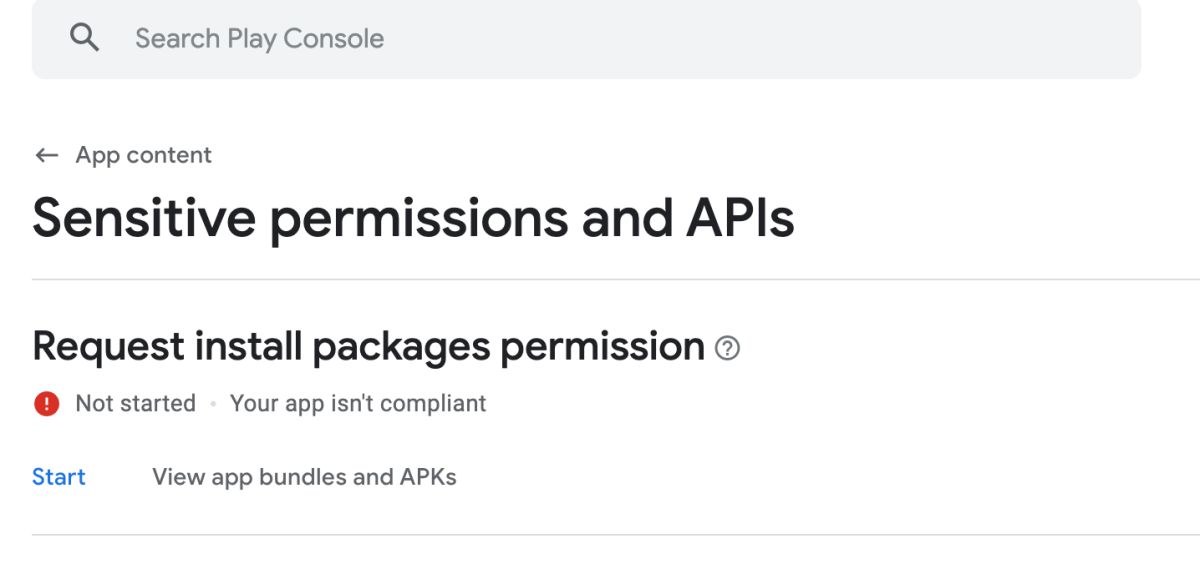Open View app bundles and APKs
Screen dimensions: 1200x569
[304, 477]
